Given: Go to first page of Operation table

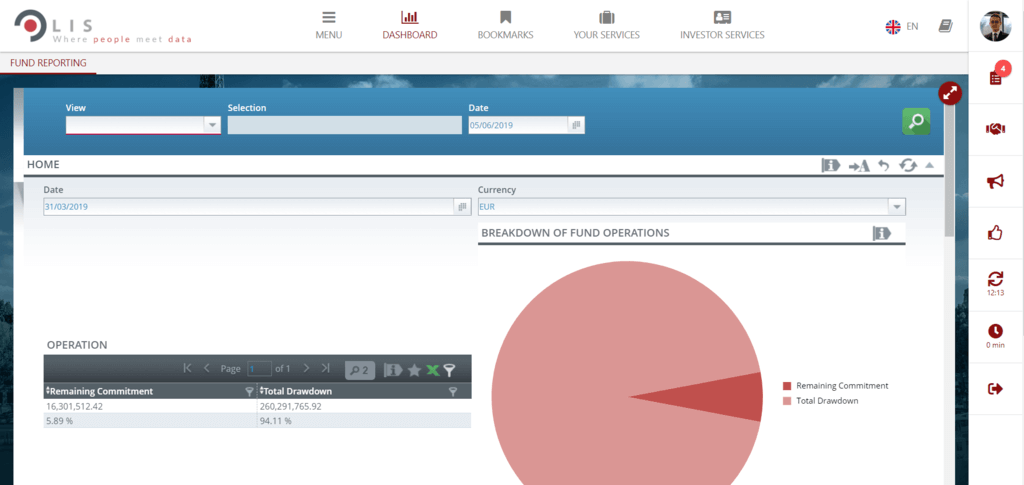Looking at the screenshot, I should click(x=187, y=369).
